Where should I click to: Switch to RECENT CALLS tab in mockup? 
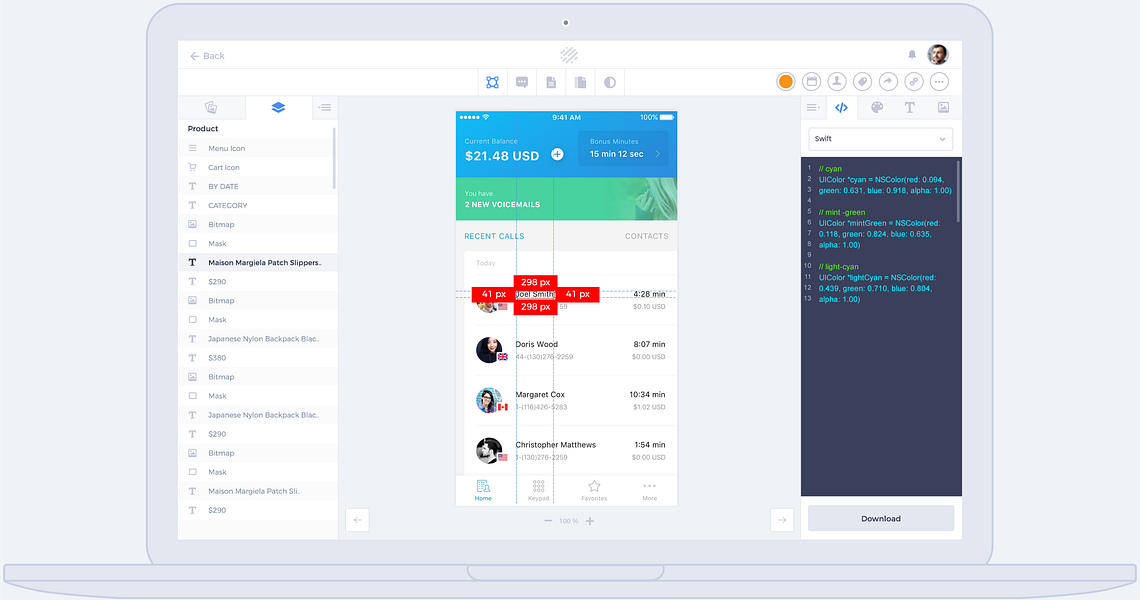pos(494,236)
